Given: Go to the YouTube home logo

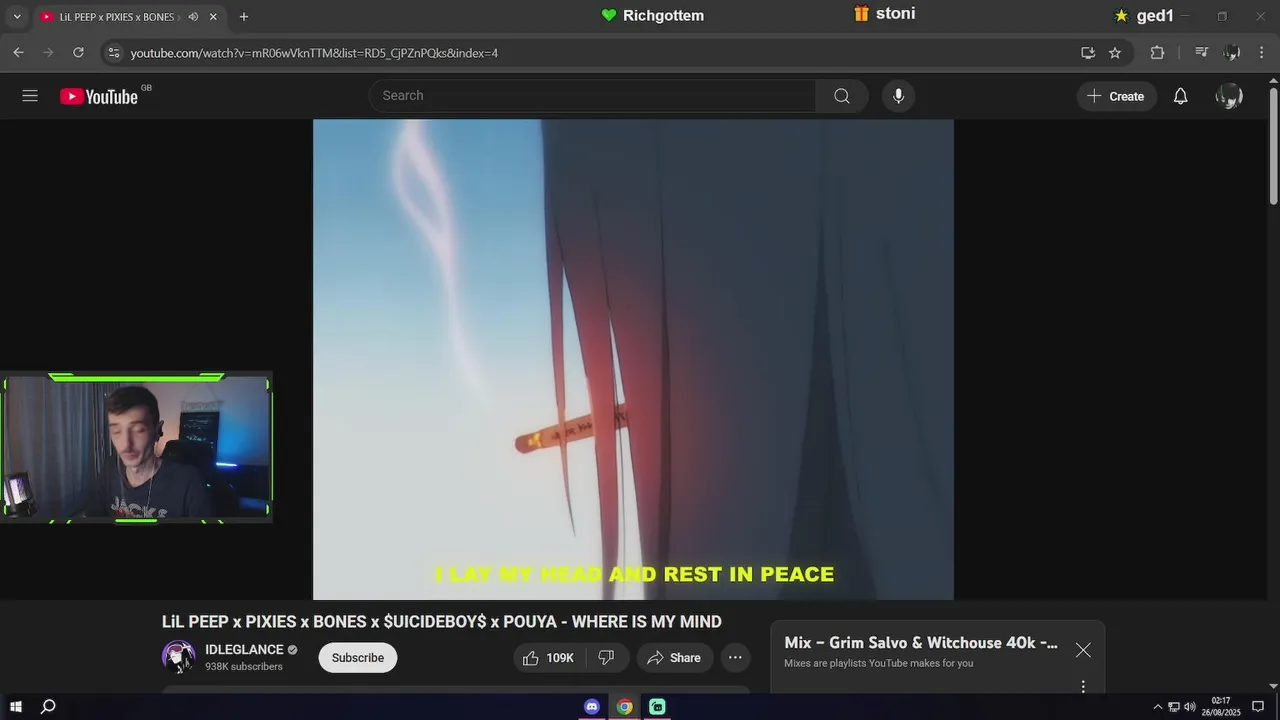Looking at the screenshot, I should point(99,96).
